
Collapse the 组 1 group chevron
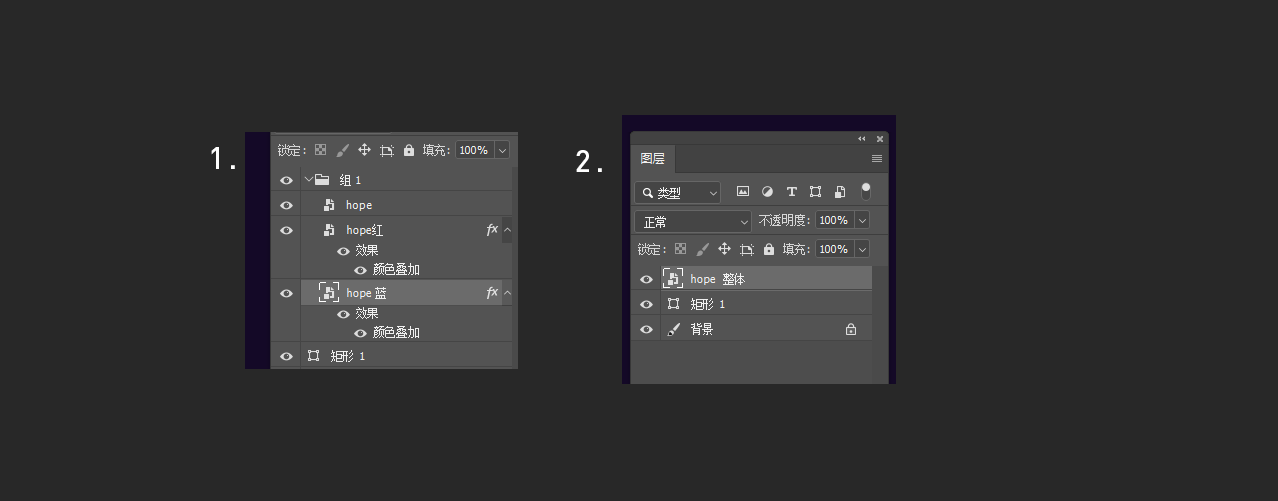tap(308, 180)
